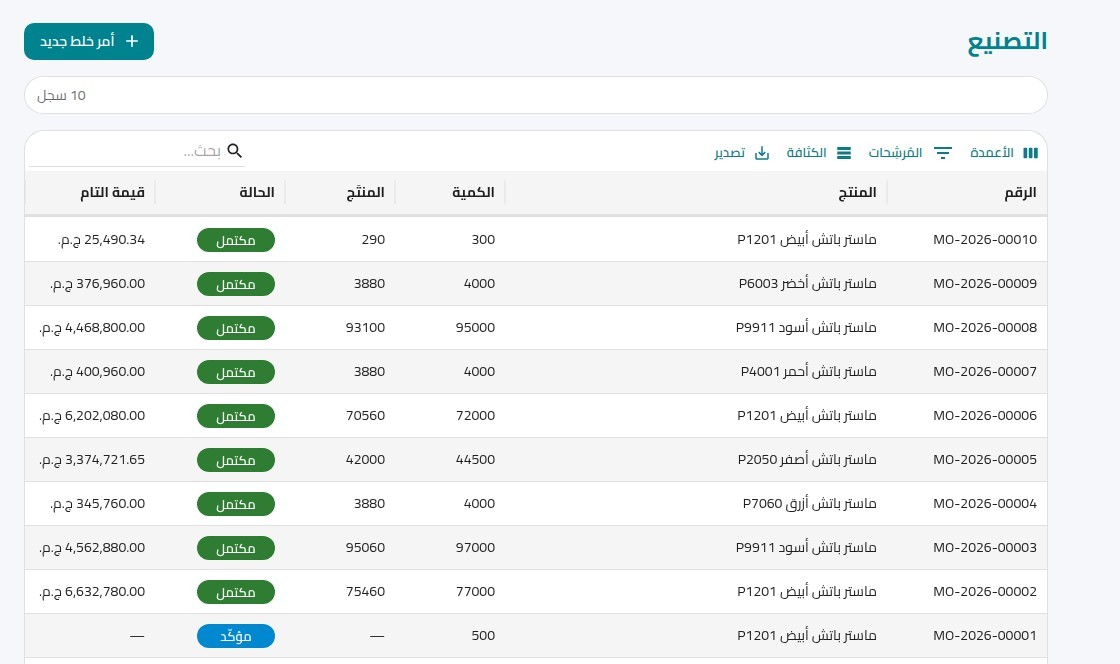This screenshot has height=664, width=1120.
Task: Click value 376,960.00 ج.م.
Action: (x=98, y=283)
